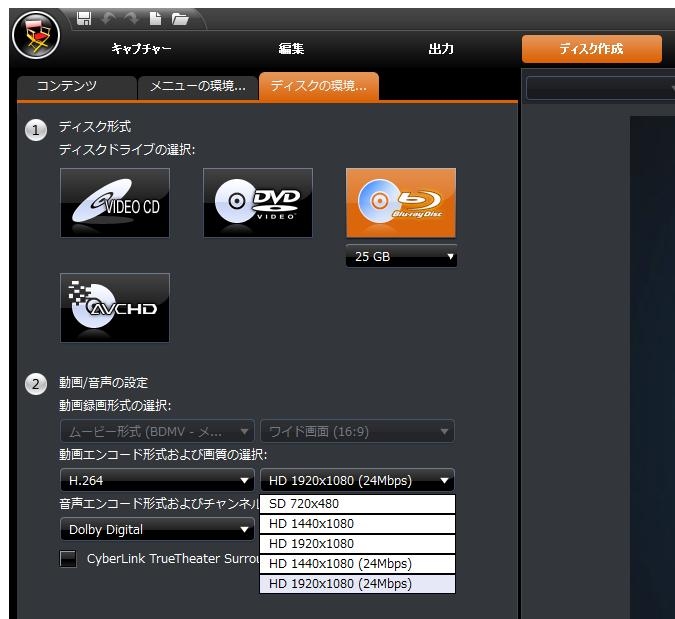Screen dimensions: 675x619
Task: Click the undo arrow icon
Action: (108, 19)
